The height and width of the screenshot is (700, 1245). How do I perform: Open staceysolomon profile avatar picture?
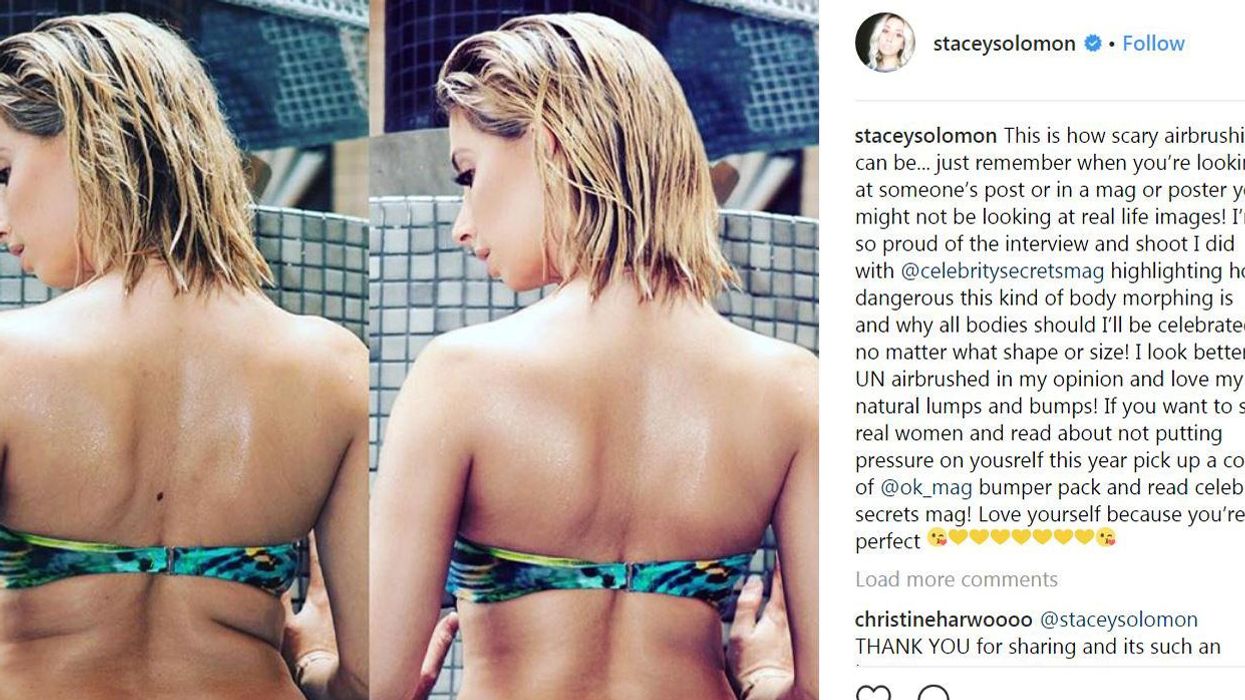[885, 43]
